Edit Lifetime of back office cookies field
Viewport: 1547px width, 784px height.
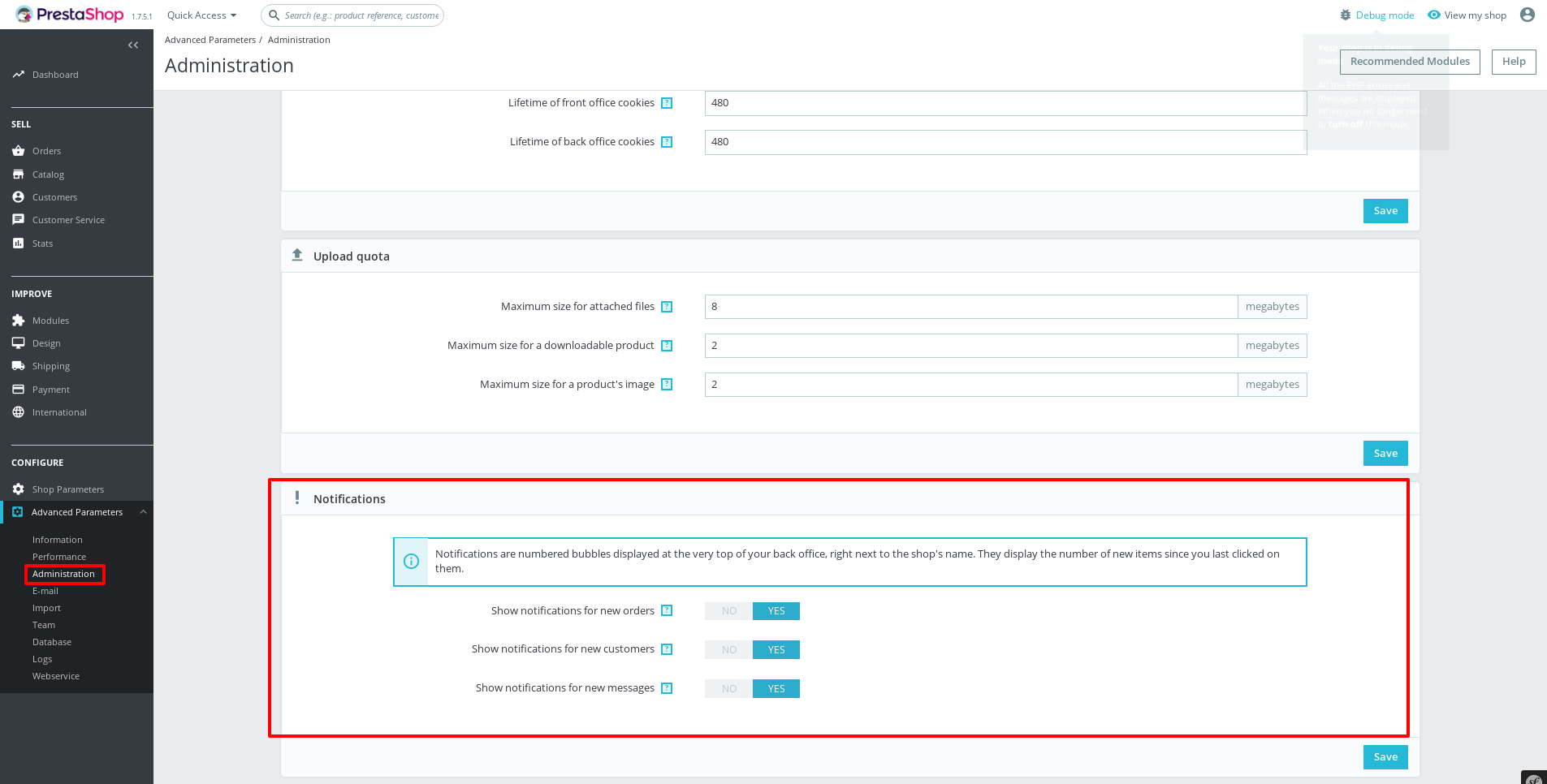pyautogui.click(x=1005, y=142)
